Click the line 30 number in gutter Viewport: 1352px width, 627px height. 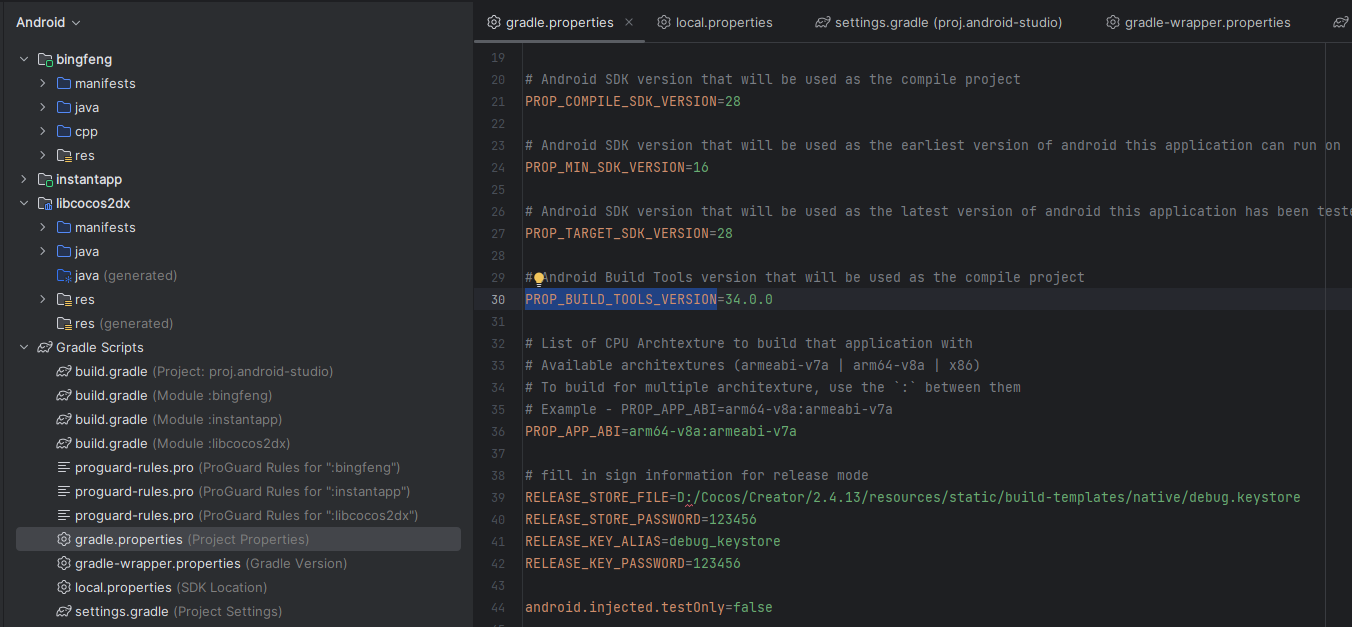coord(497,300)
